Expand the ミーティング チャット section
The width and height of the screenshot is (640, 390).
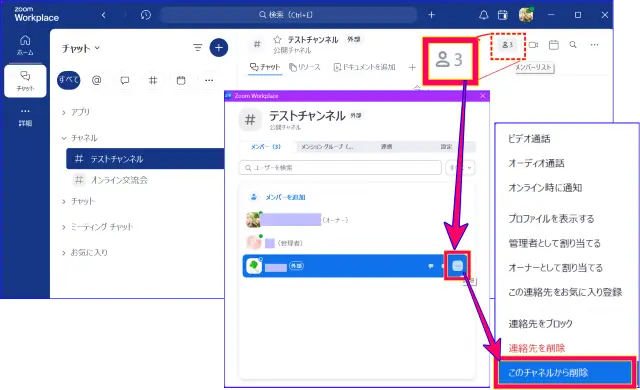[x=97, y=227]
